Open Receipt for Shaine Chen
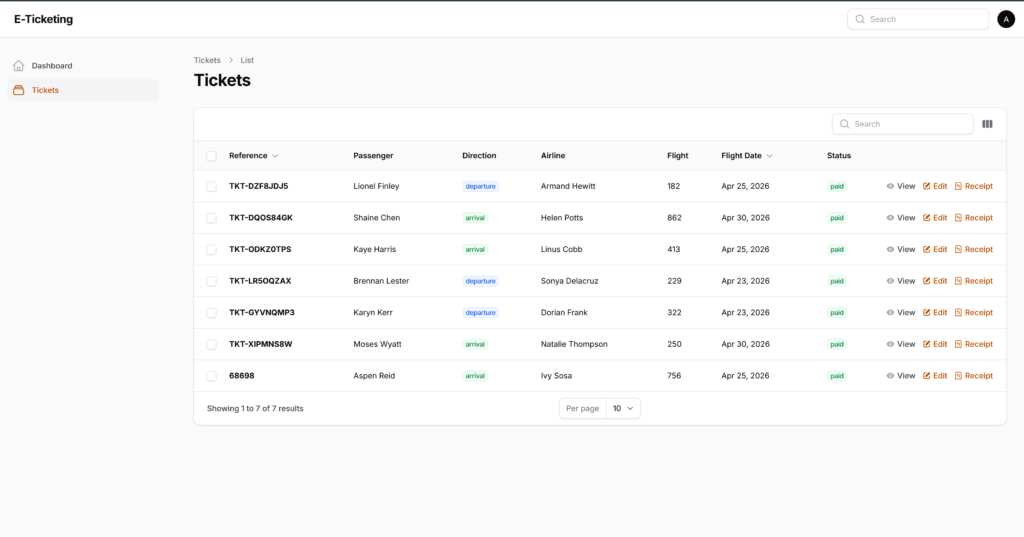The height and width of the screenshot is (537, 1024). [x=974, y=218]
